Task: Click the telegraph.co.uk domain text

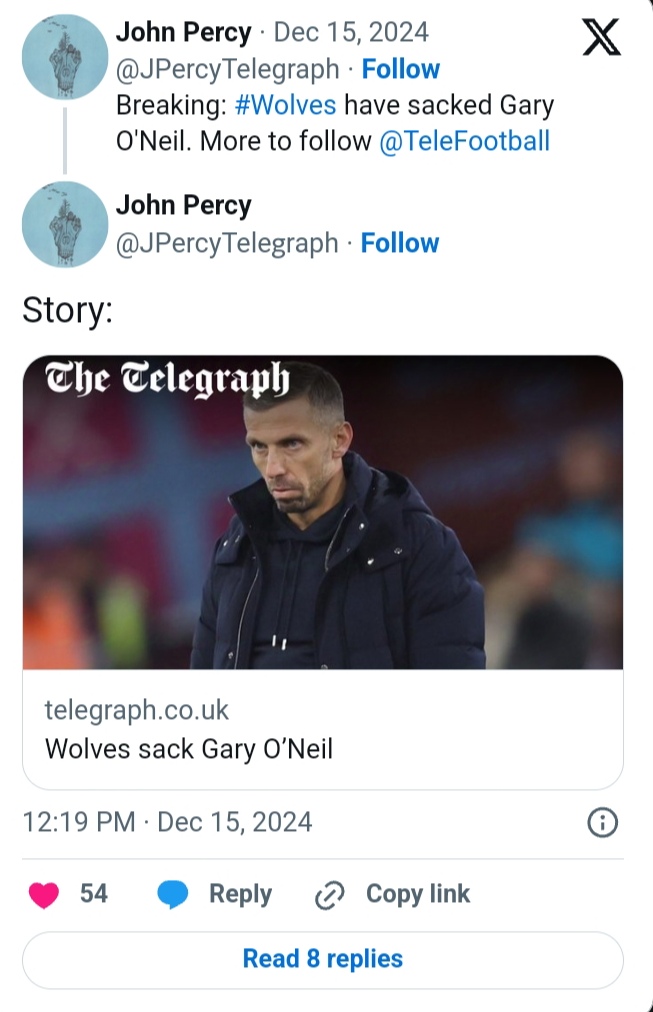Action: 136,710
